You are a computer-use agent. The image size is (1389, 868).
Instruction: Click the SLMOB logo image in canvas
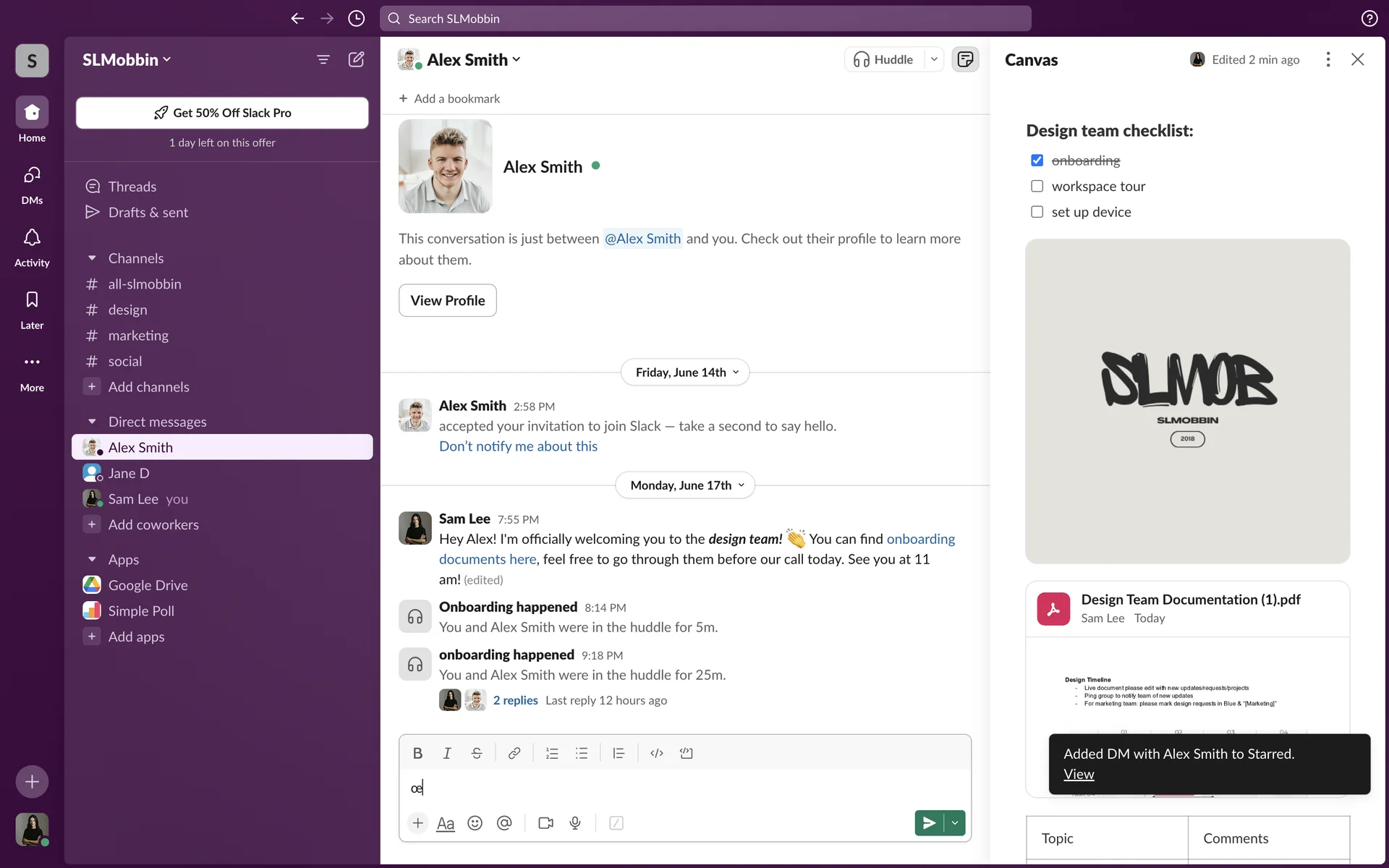pos(1187,401)
